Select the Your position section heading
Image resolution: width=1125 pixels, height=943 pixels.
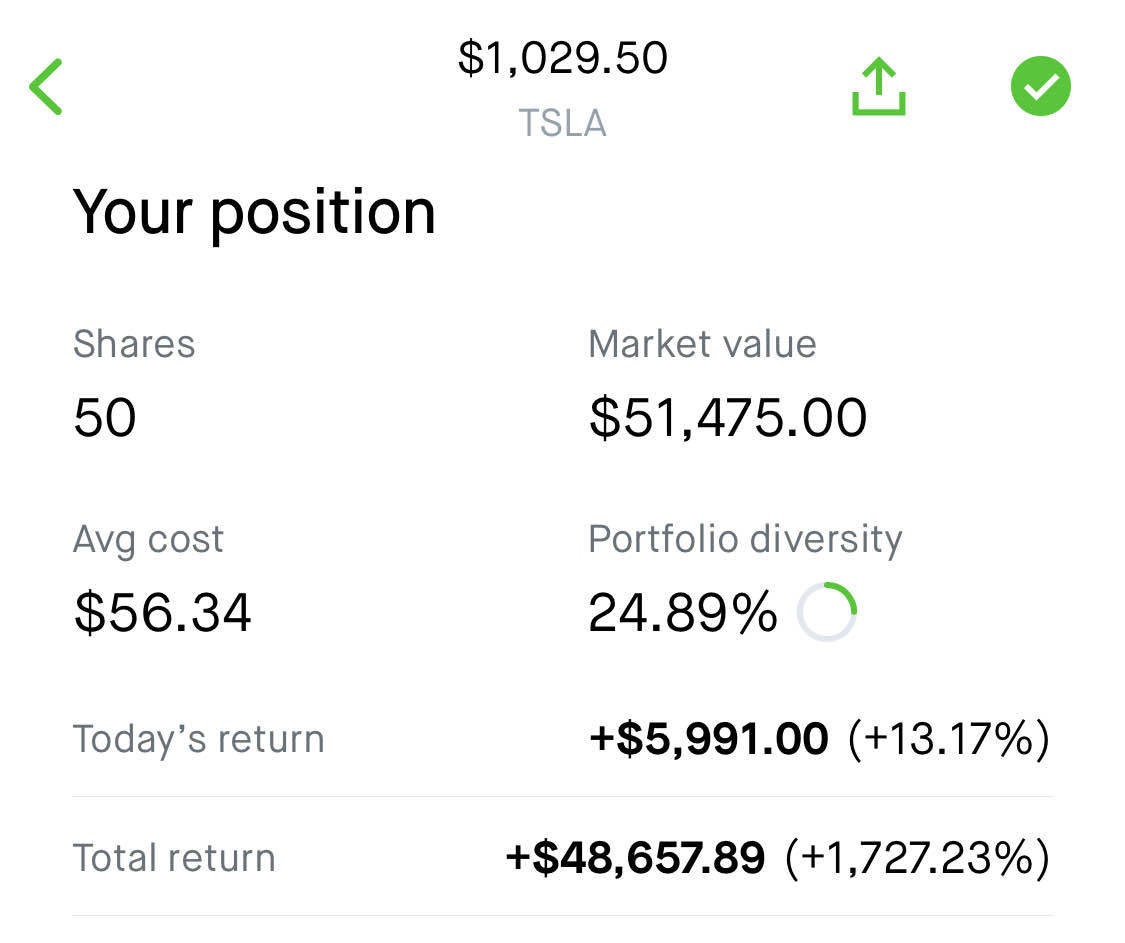coord(255,211)
